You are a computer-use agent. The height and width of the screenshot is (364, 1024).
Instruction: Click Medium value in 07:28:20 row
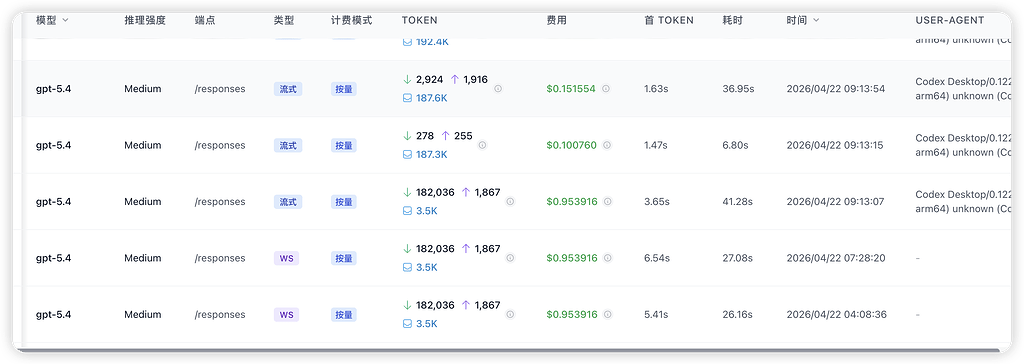click(x=143, y=258)
